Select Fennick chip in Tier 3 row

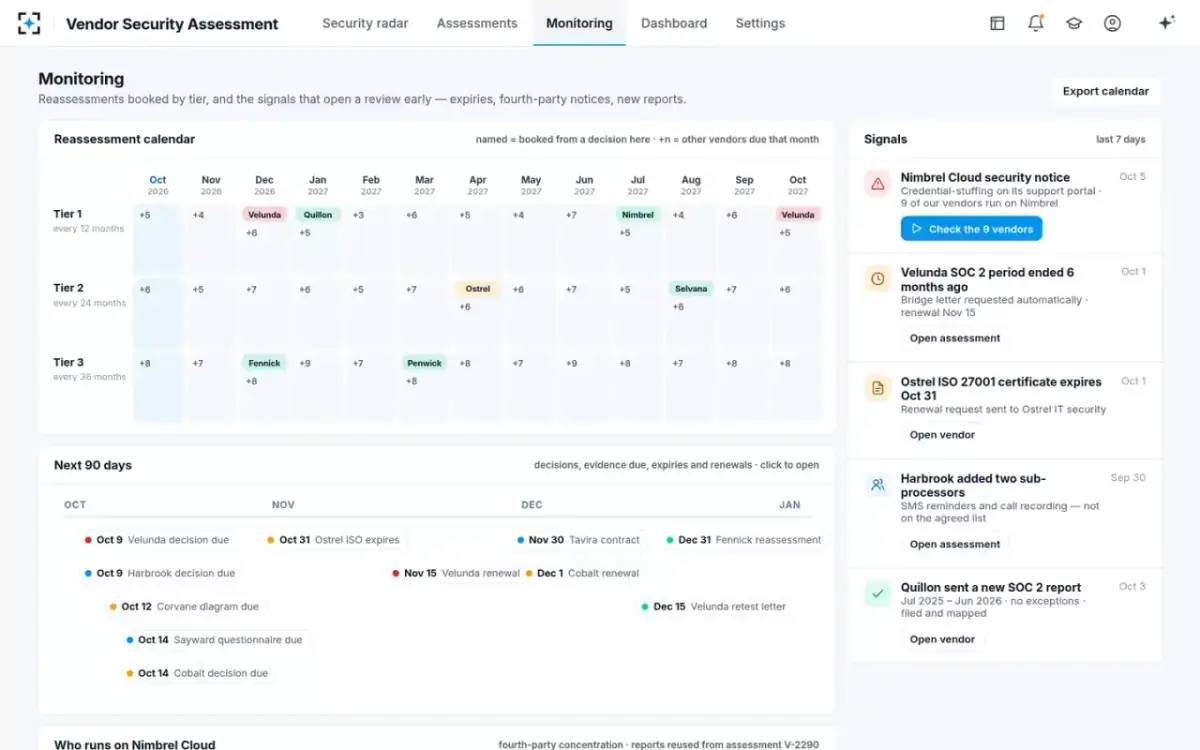click(x=264, y=363)
